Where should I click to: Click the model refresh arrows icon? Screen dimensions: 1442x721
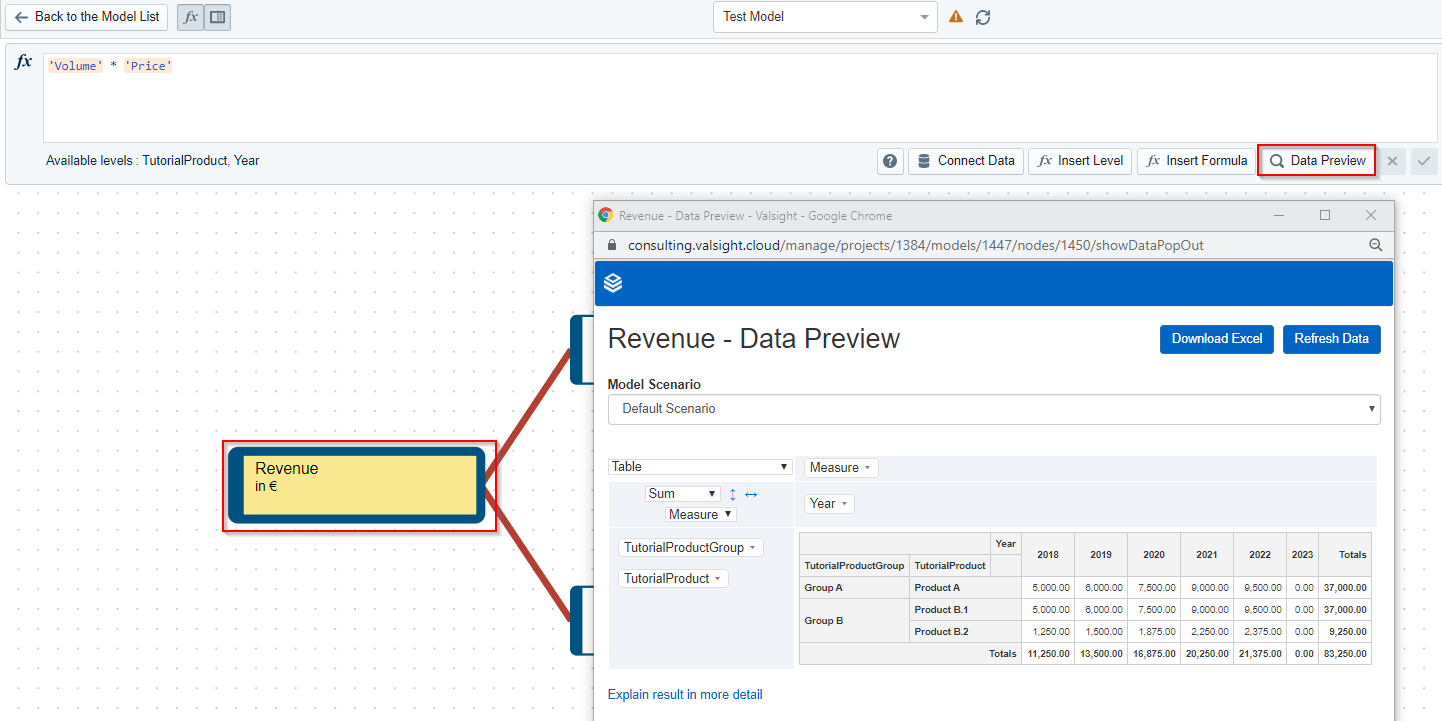pyautogui.click(x=983, y=17)
